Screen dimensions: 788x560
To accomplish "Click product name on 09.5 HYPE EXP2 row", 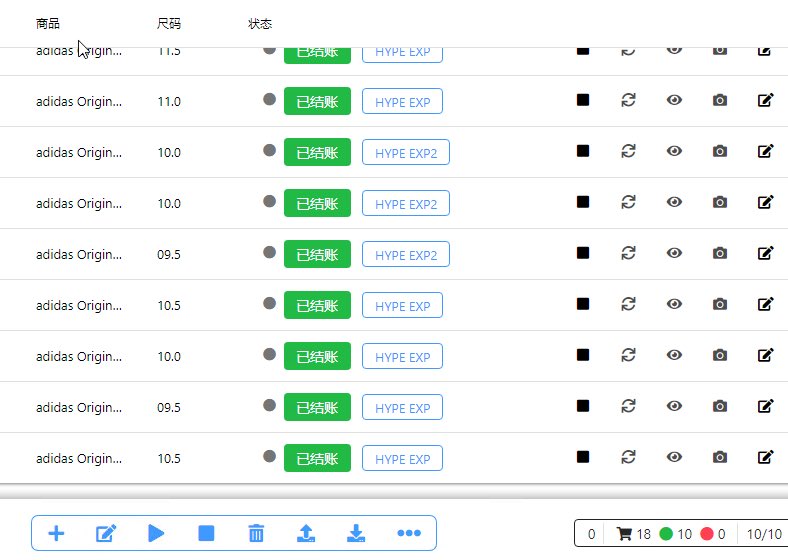I will pyautogui.click(x=79, y=255).
